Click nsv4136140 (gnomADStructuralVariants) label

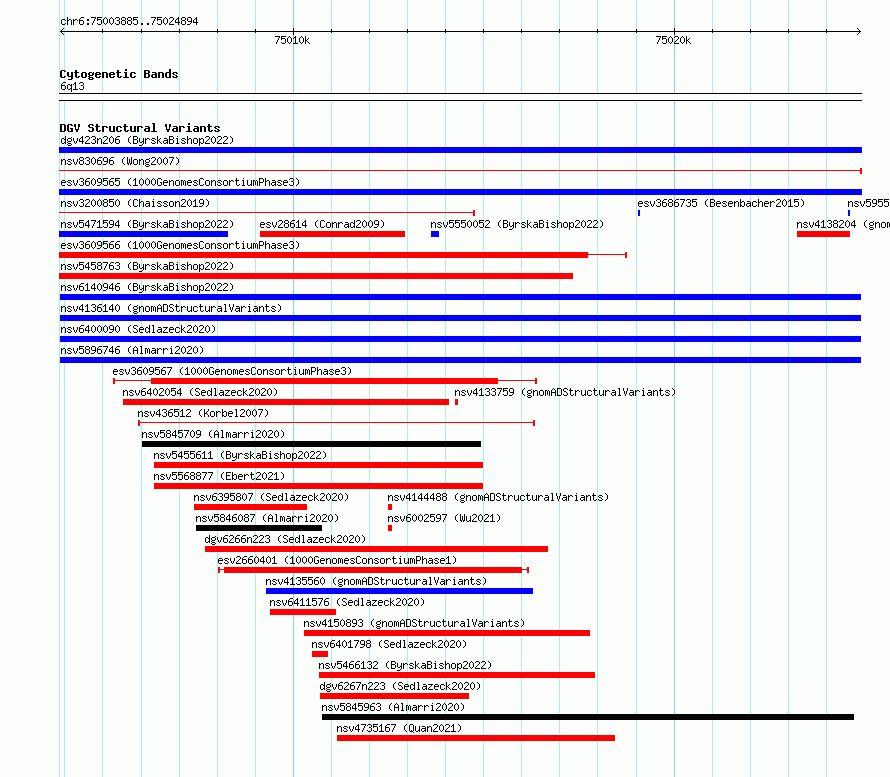coord(171,308)
